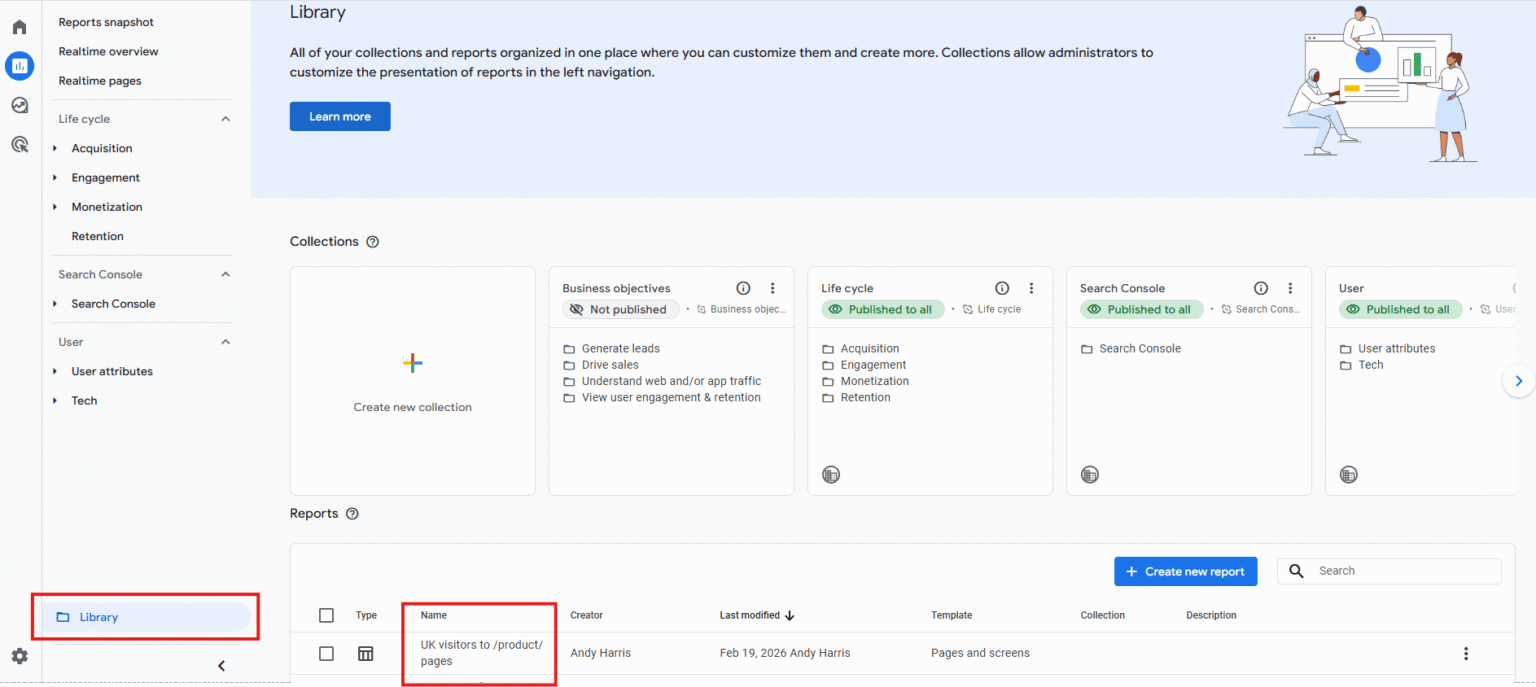Open more options for UK visitors report row

1466,654
